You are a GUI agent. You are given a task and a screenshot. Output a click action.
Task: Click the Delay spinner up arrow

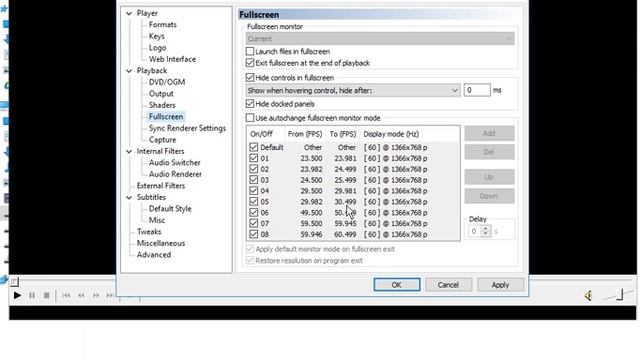[485, 229]
